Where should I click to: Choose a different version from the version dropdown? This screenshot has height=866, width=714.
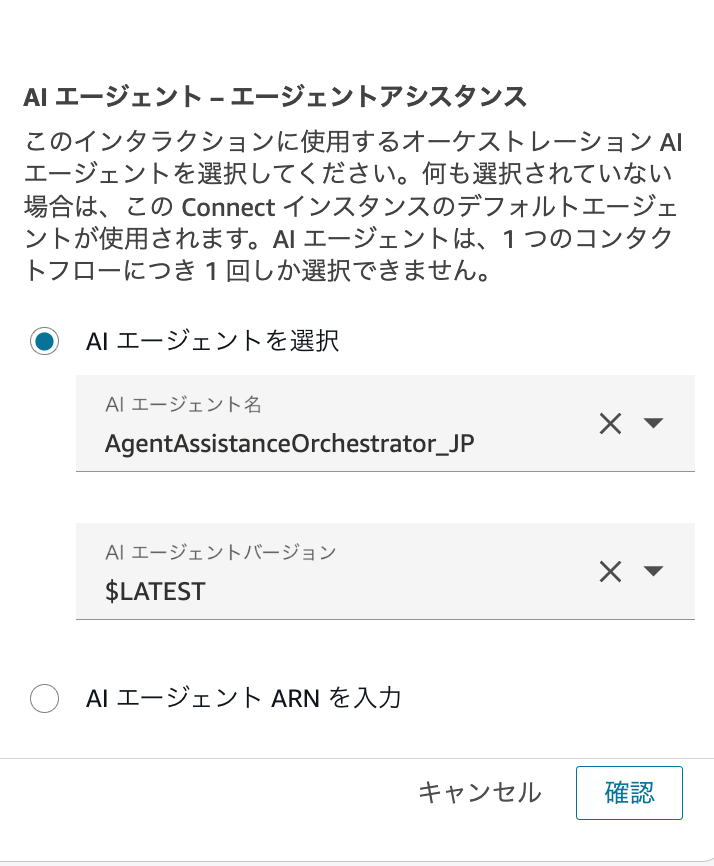653,571
